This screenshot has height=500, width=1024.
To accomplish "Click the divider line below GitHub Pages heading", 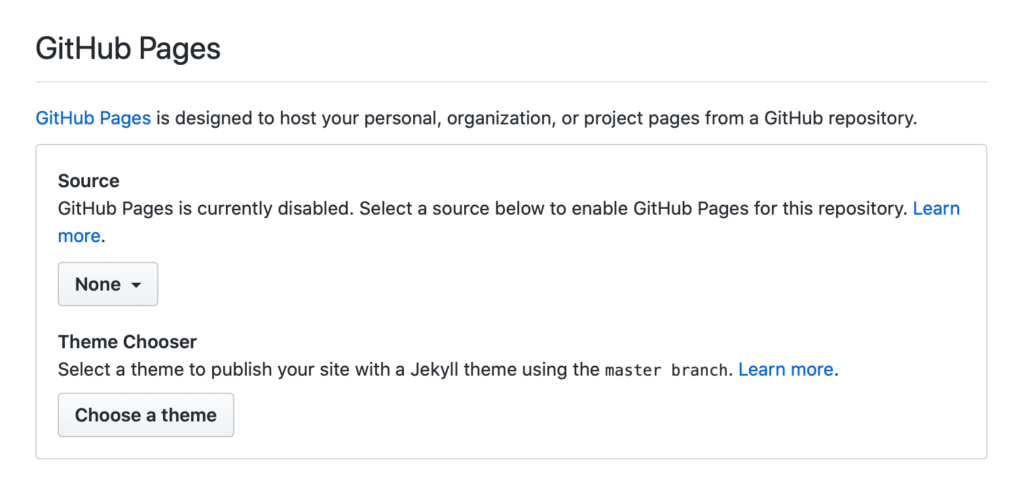I will (511, 82).
